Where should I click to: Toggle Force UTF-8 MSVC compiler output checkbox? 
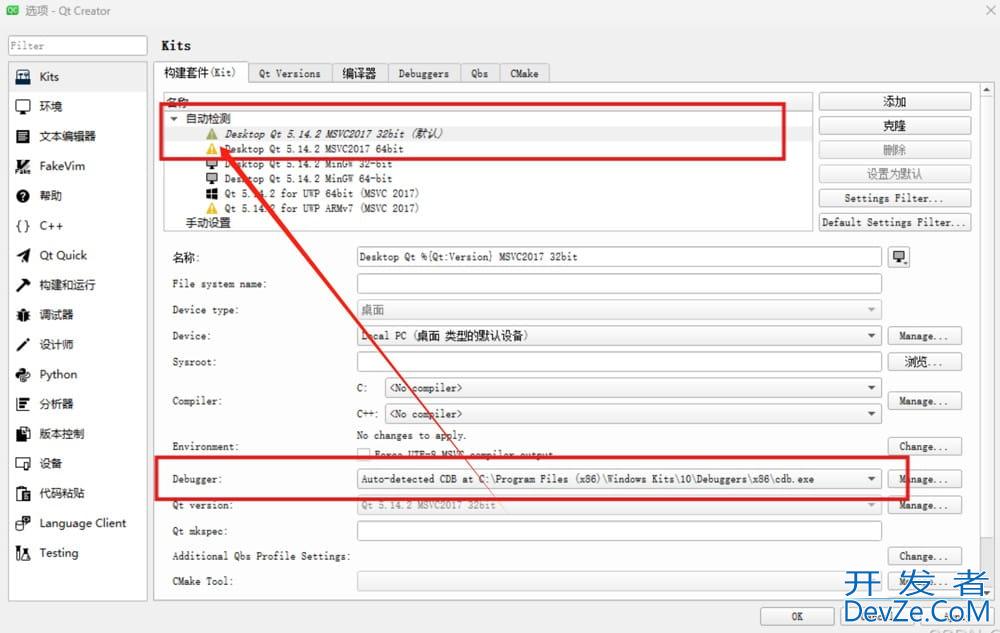364,455
